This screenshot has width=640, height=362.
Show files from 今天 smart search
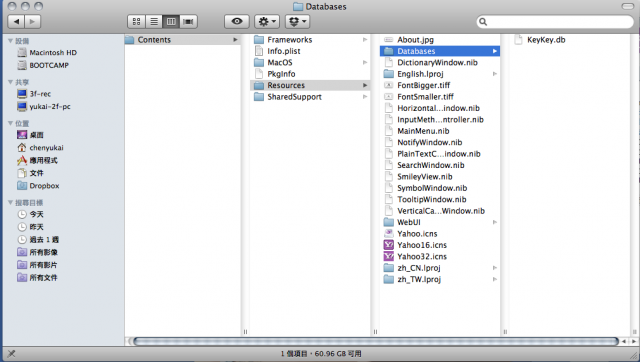(30, 214)
